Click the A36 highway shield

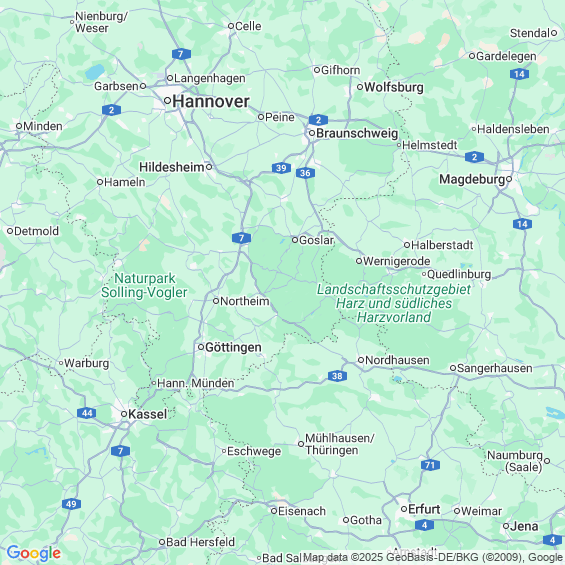305,173
